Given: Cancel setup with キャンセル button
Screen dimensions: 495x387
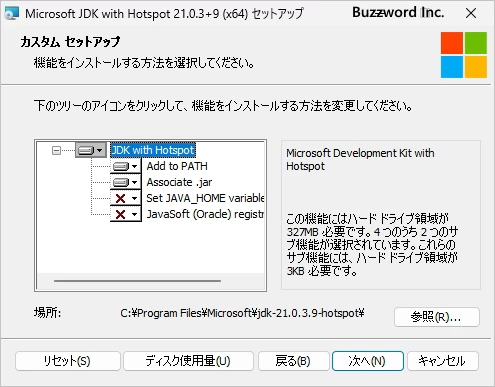Looking at the screenshot, I should point(443,361).
